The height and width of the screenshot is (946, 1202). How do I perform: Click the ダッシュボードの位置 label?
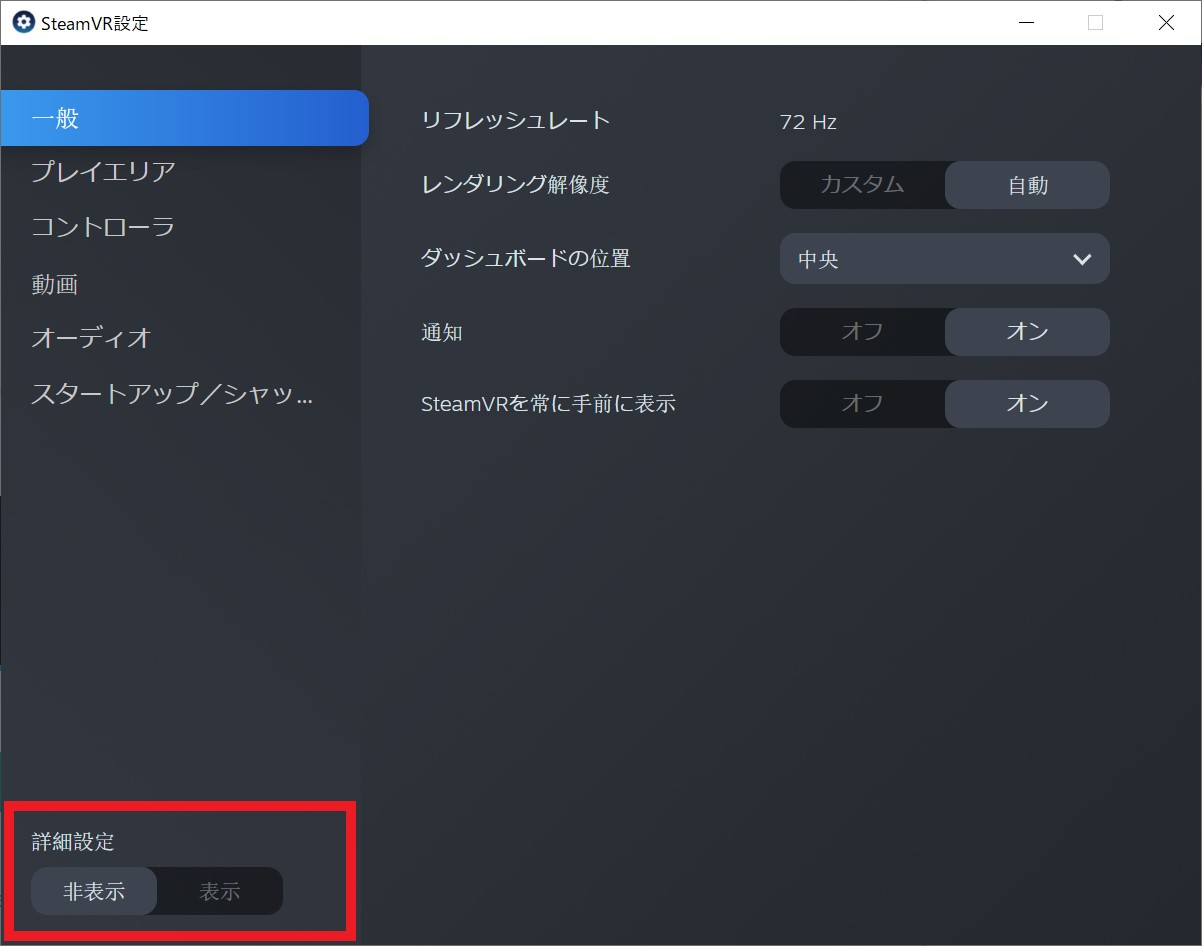click(x=526, y=259)
